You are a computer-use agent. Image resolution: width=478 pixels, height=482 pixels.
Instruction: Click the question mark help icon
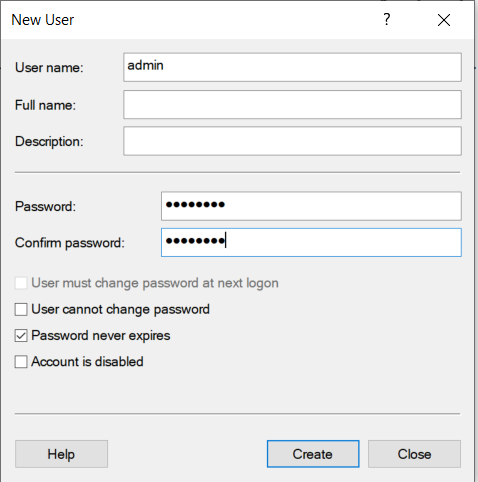386,20
